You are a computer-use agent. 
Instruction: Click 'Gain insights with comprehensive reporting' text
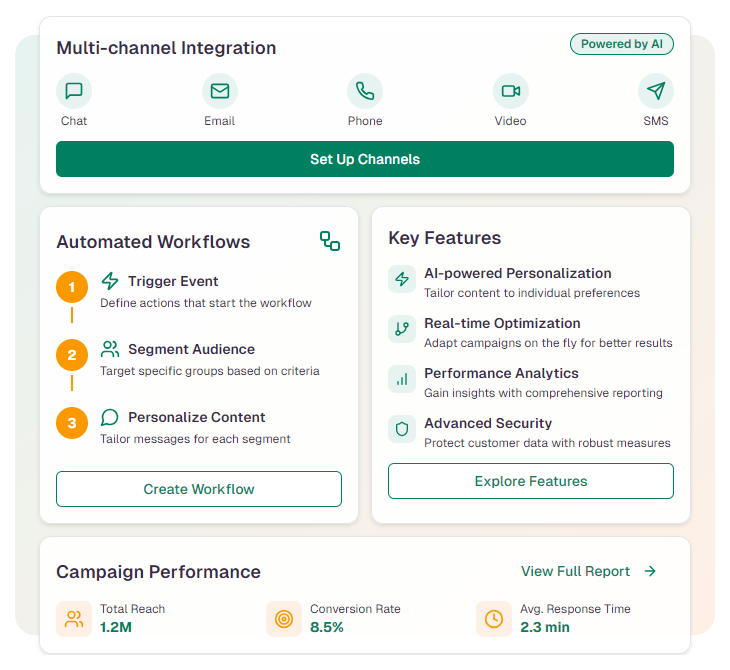click(x=543, y=393)
